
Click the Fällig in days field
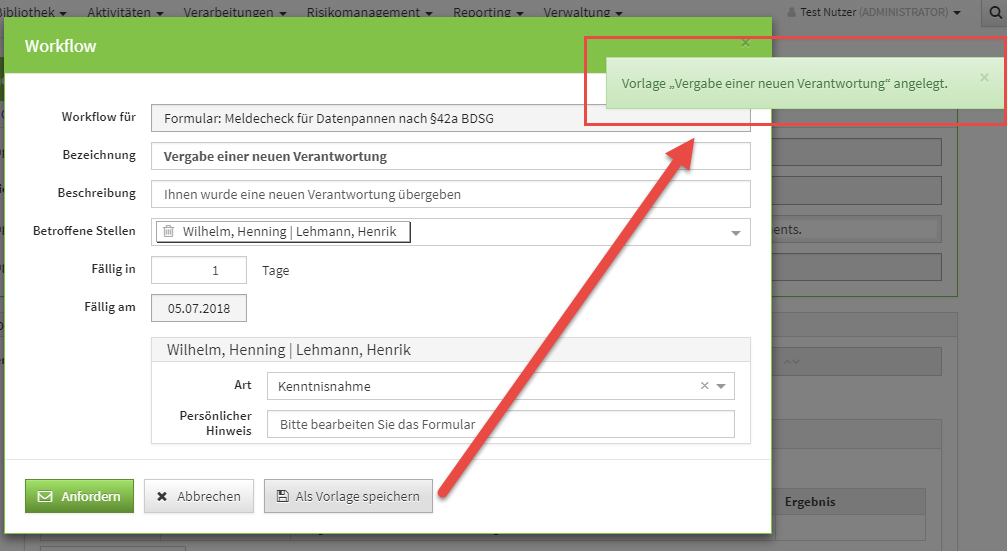(x=199, y=270)
